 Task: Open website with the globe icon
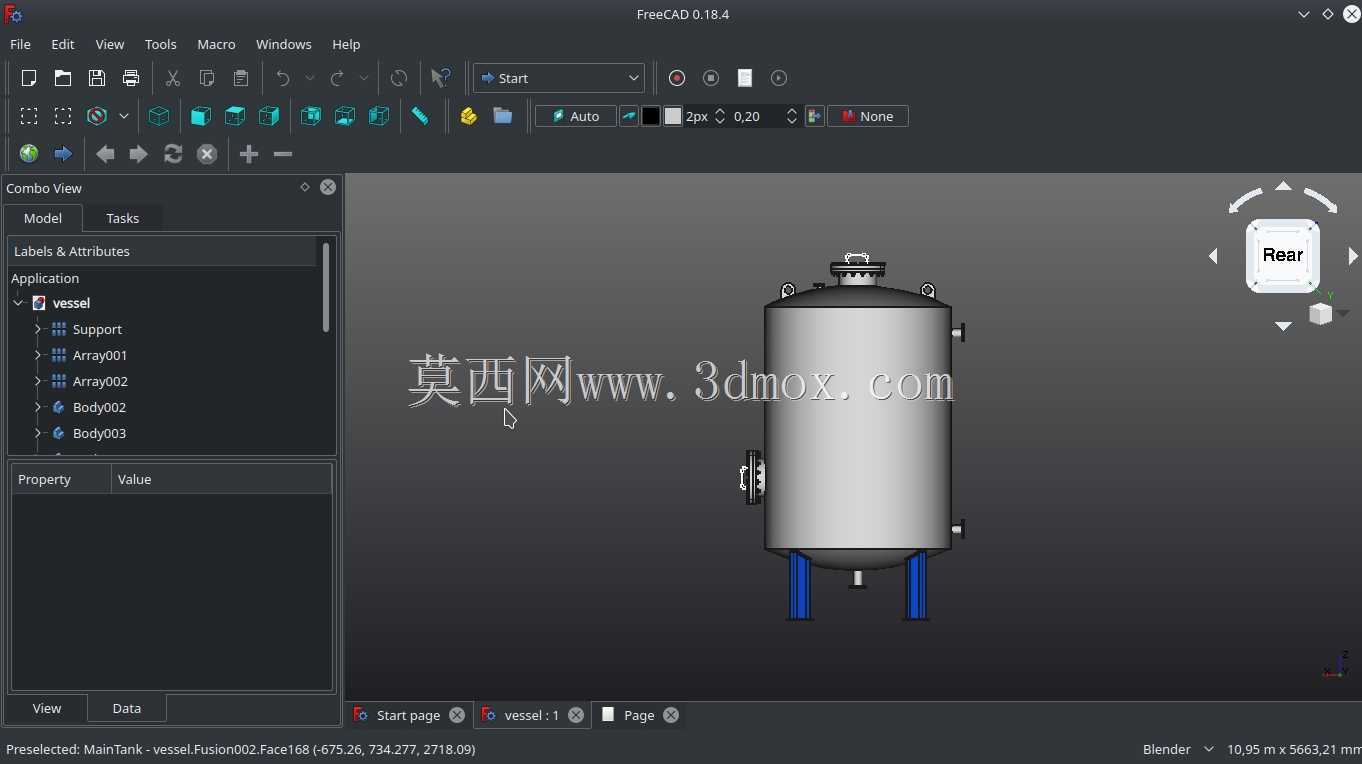click(x=29, y=154)
